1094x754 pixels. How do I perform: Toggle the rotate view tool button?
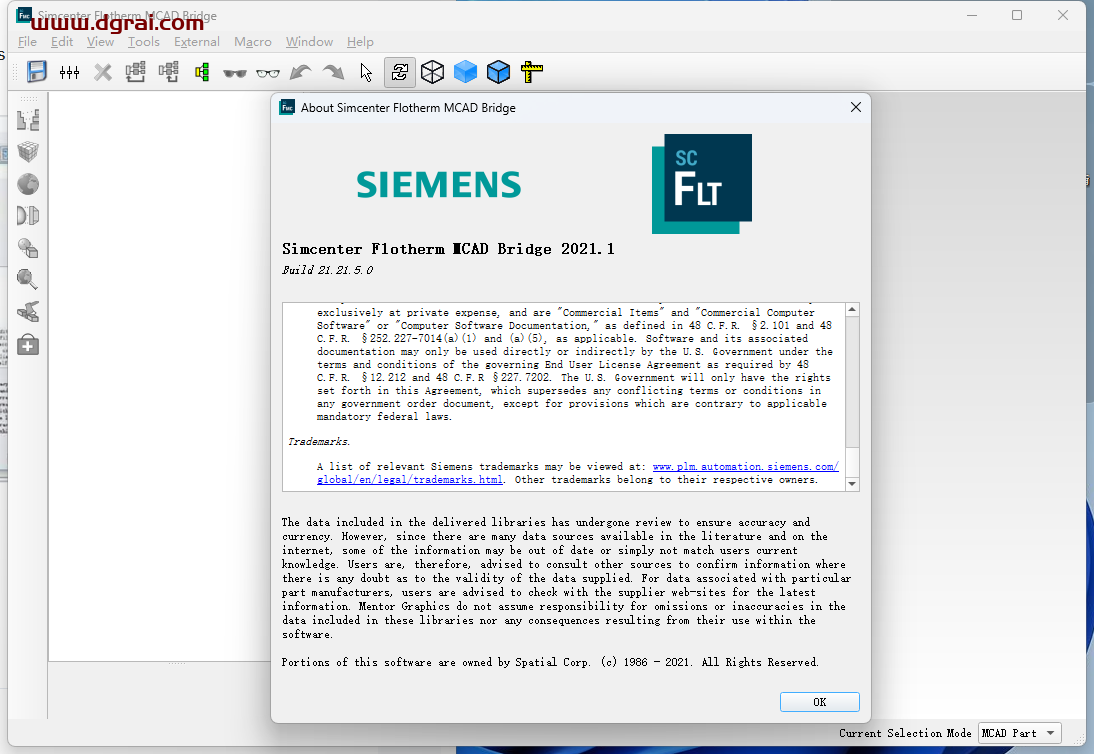[400, 72]
